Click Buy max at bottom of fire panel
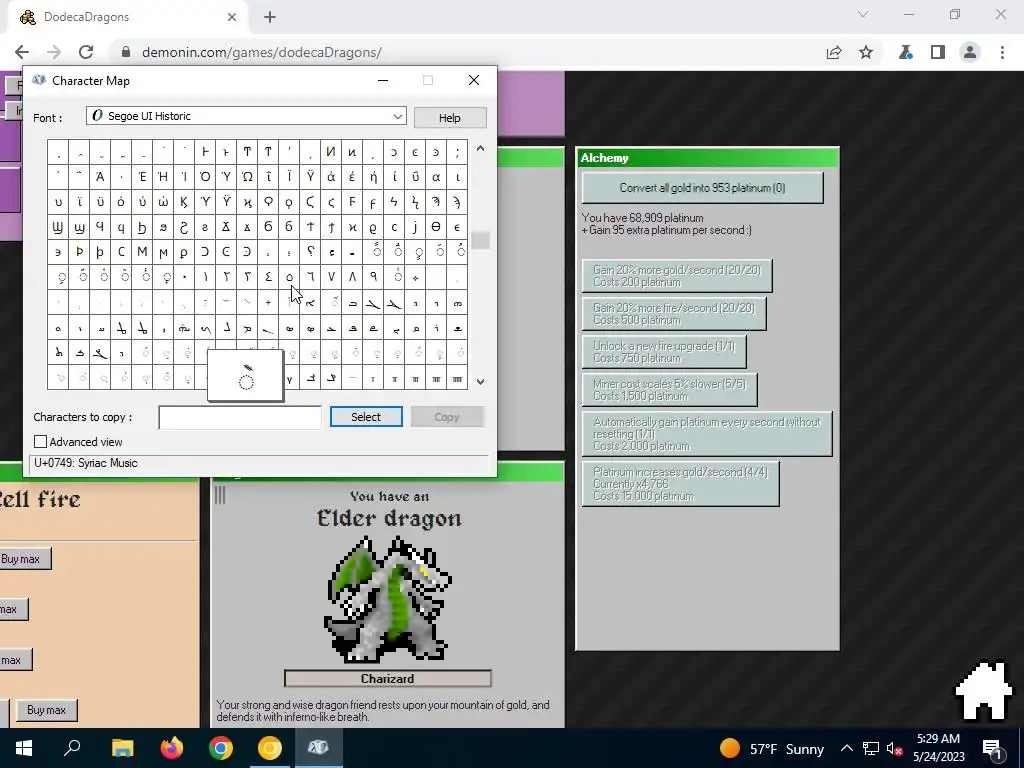The width and height of the screenshot is (1024, 768). point(46,710)
